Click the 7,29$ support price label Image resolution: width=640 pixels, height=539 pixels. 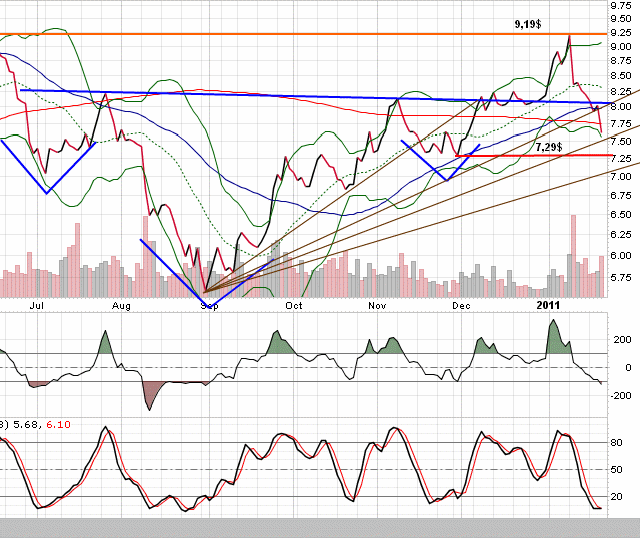coord(548,147)
